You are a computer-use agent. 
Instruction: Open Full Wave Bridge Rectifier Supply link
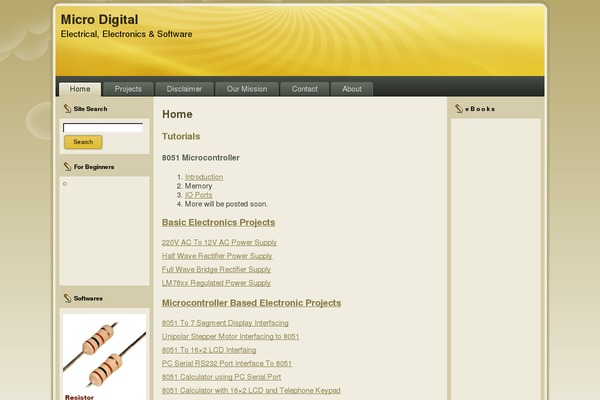216,269
